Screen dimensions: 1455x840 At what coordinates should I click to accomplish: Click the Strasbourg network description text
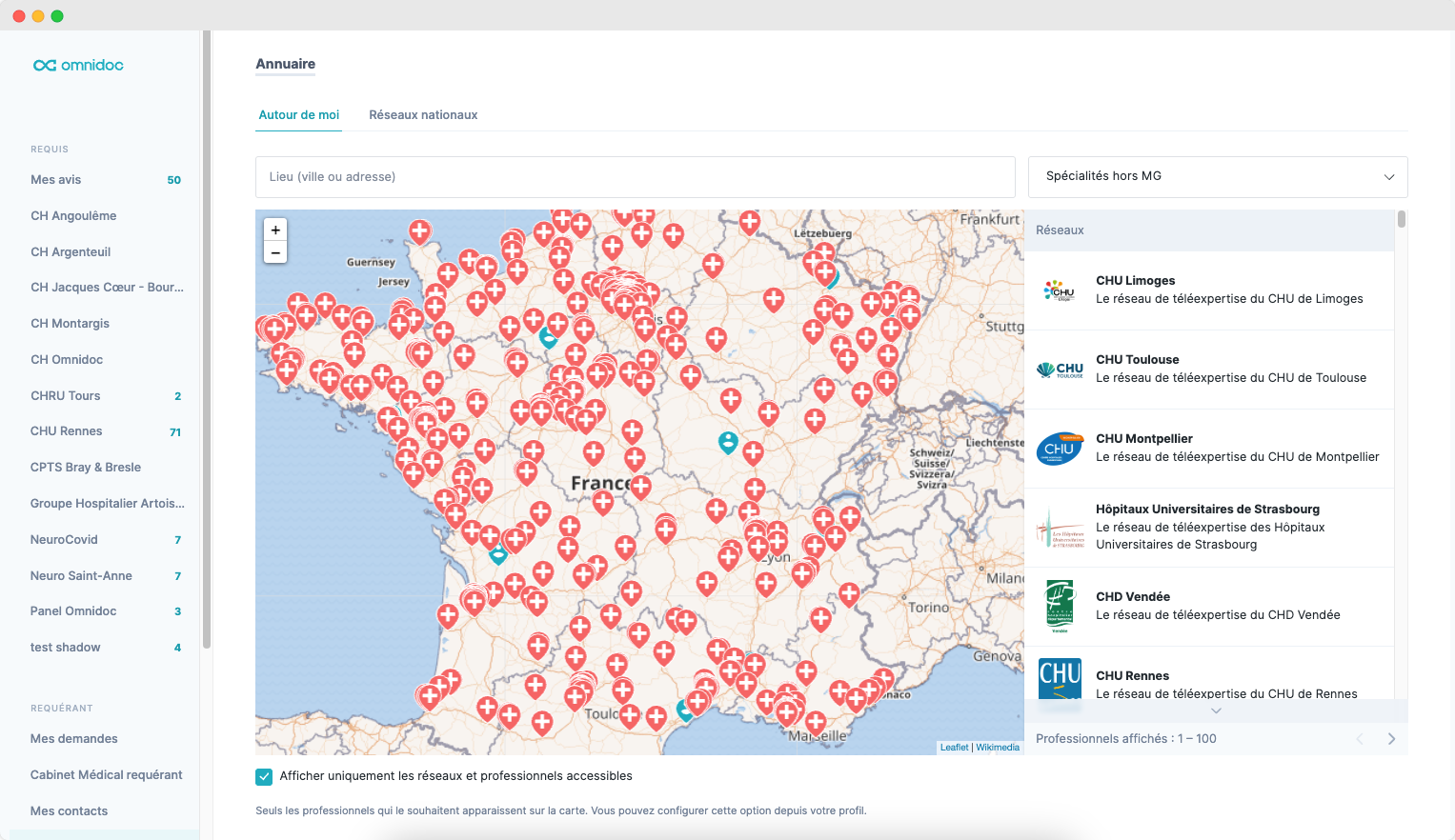tap(1210, 536)
